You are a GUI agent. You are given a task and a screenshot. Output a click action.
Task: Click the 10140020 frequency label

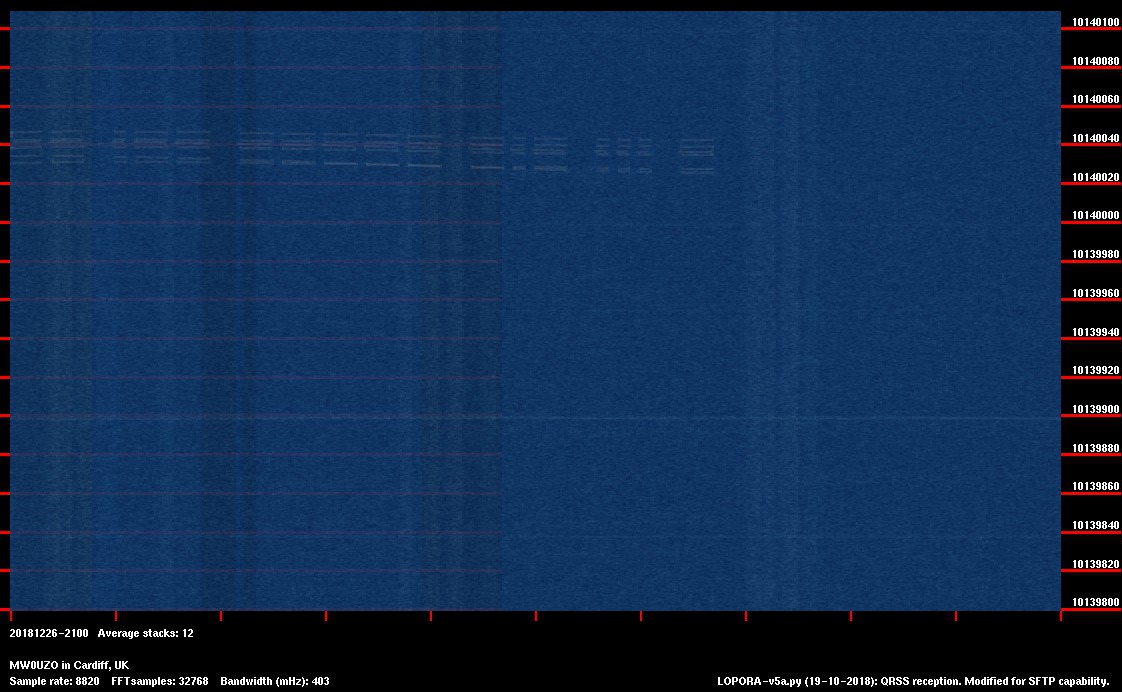pos(1096,177)
